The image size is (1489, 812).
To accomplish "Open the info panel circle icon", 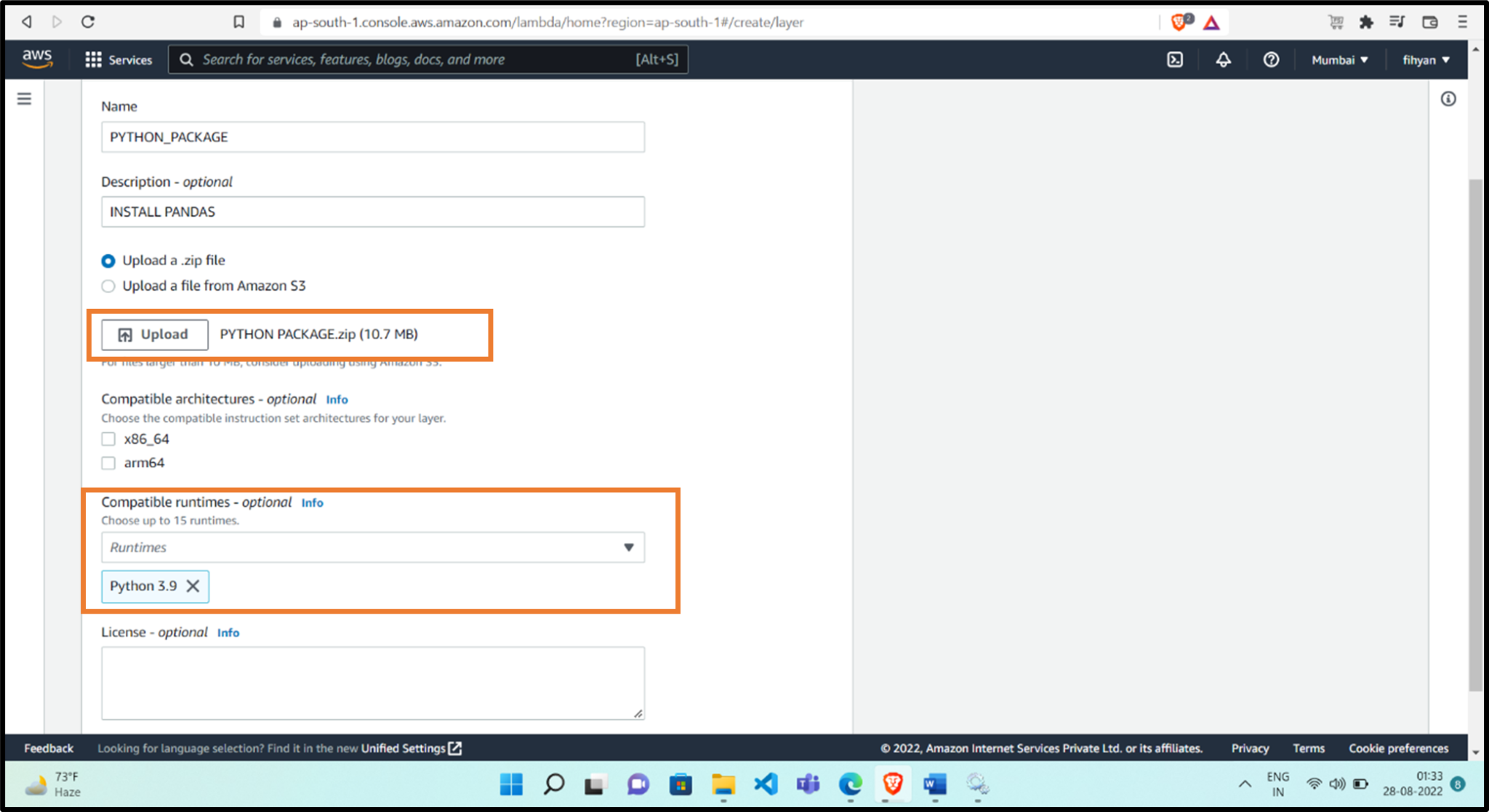I will 1448,99.
